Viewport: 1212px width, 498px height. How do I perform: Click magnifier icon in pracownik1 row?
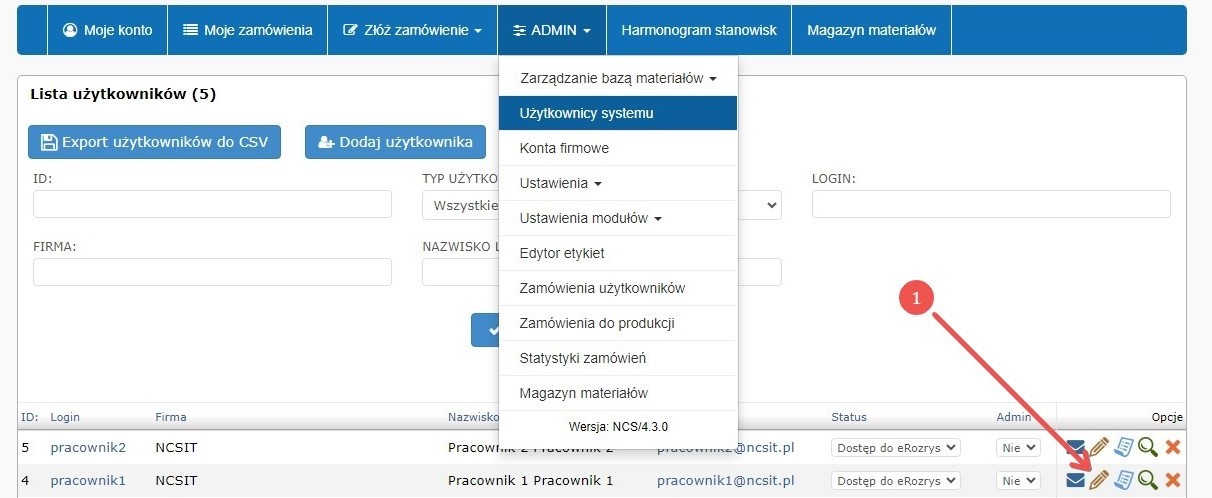1148,480
